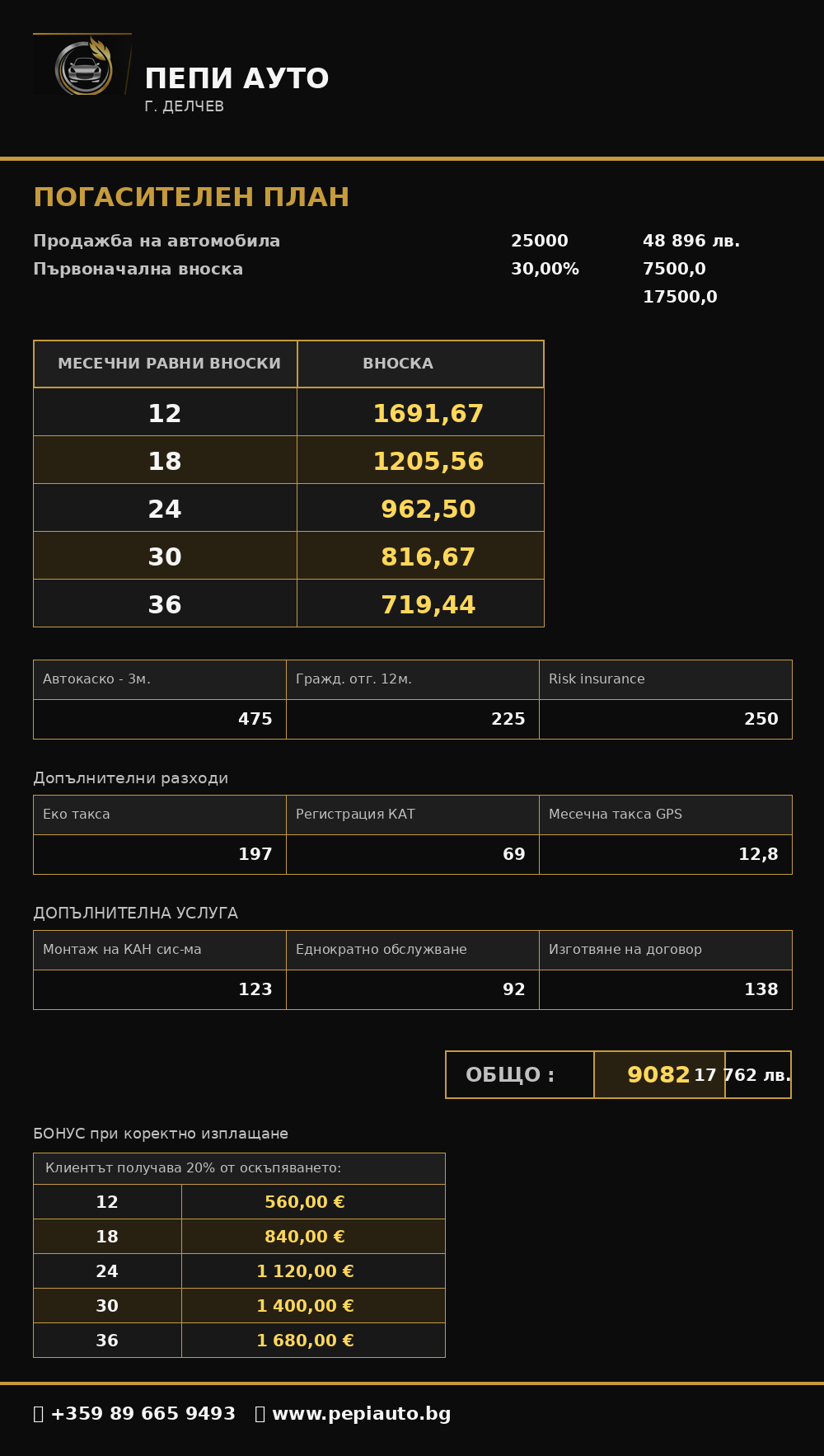
Task: Click the phone number +359 89 665 9493
Action: point(143,1414)
